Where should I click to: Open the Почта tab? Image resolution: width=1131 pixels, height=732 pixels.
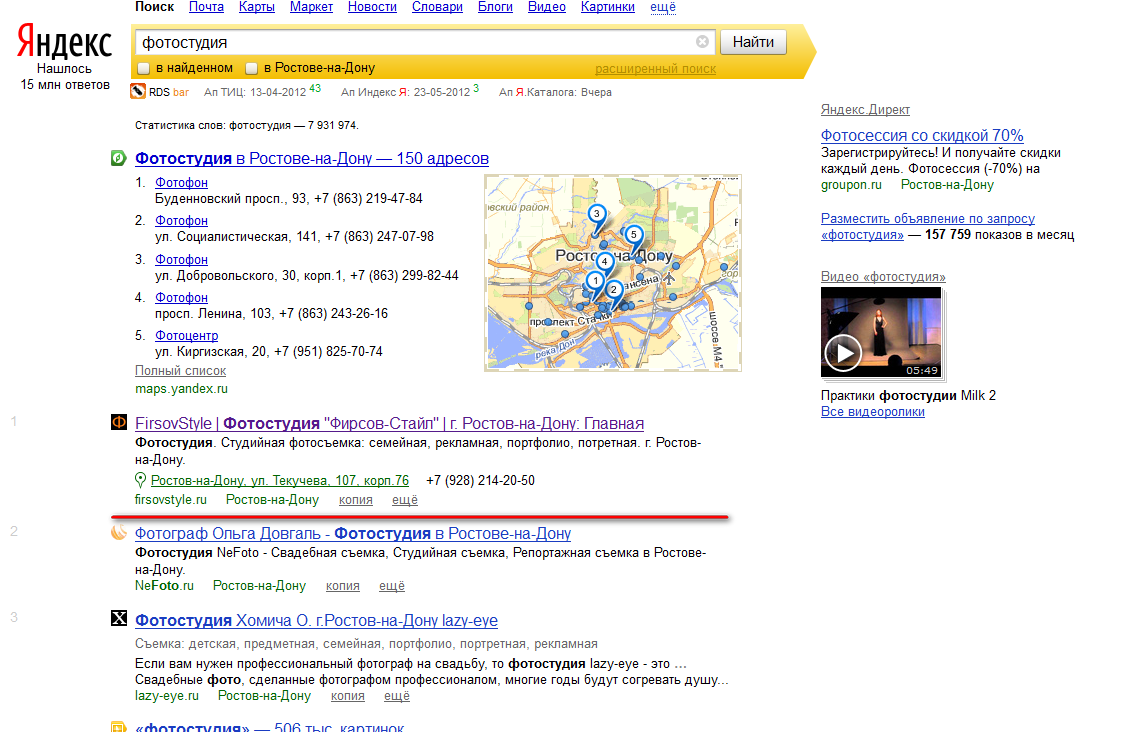(206, 7)
